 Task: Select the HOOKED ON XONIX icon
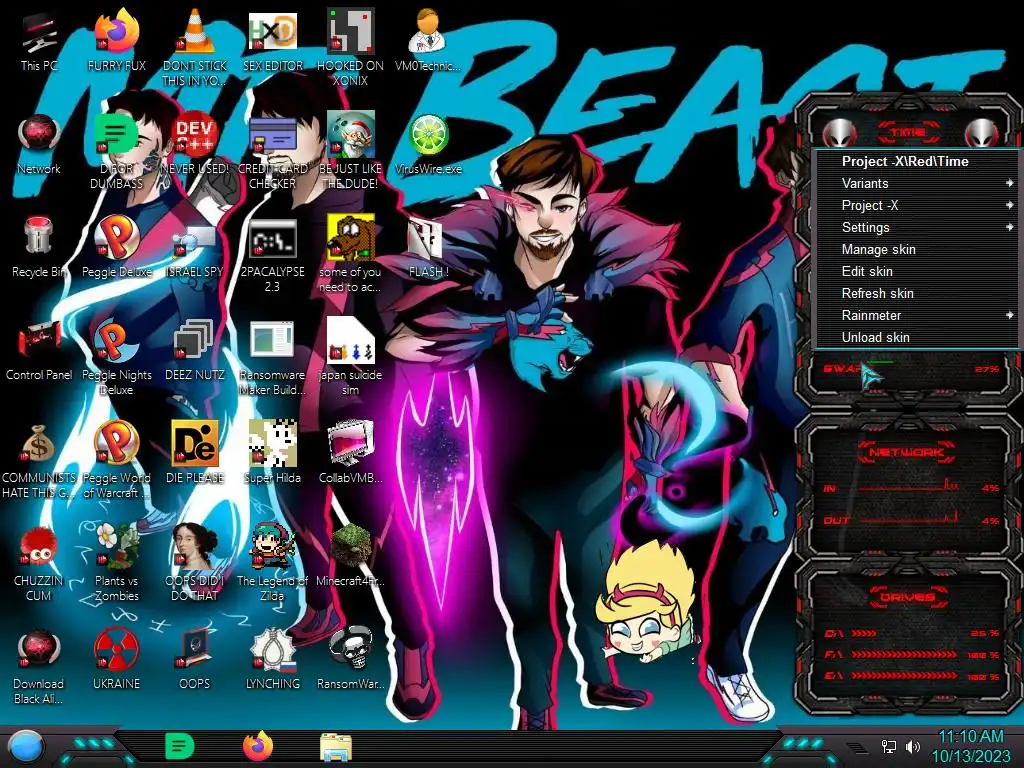click(x=350, y=47)
